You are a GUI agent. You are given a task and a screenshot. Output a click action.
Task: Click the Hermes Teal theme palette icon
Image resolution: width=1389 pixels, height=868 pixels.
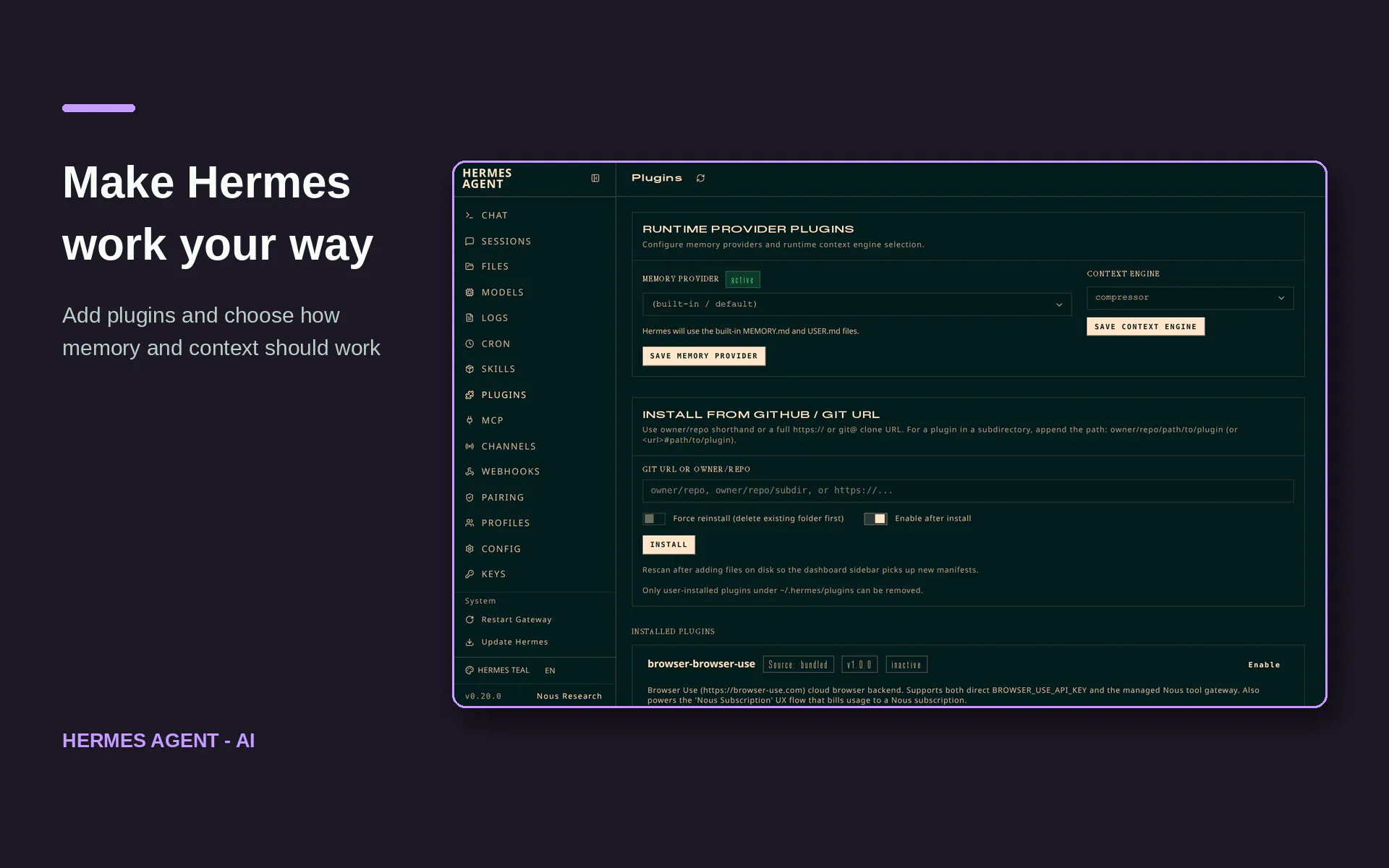click(x=470, y=671)
